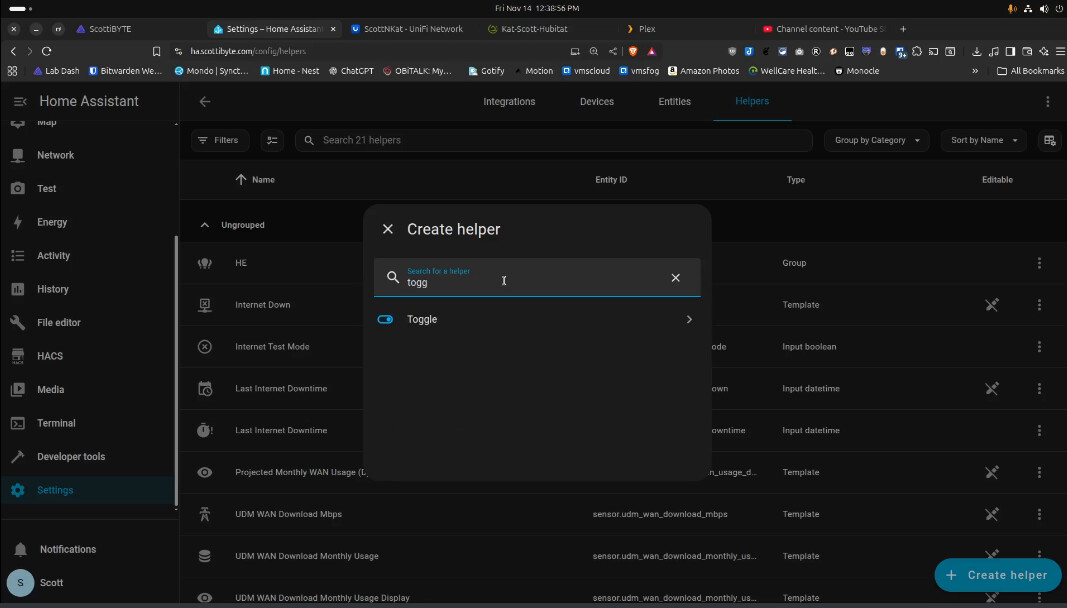1067x608 pixels.
Task: Select the Toggle helper option
Action: [535, 320]
